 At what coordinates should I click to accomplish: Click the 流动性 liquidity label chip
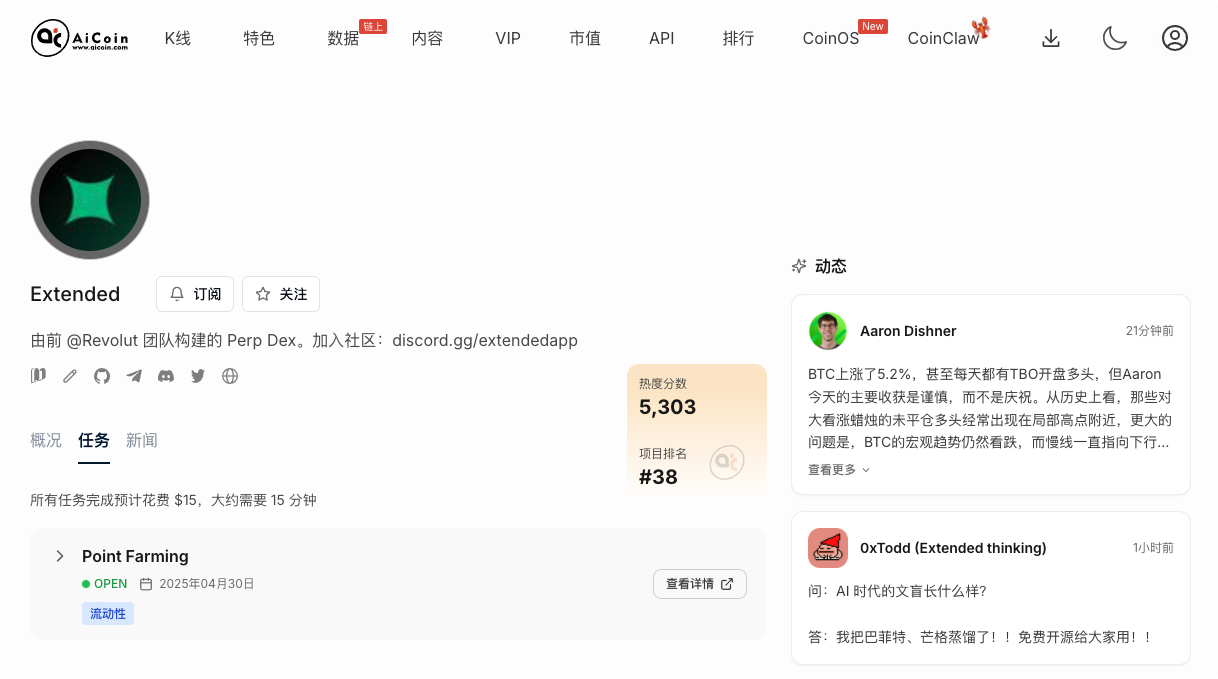click(x=107, y=613)
